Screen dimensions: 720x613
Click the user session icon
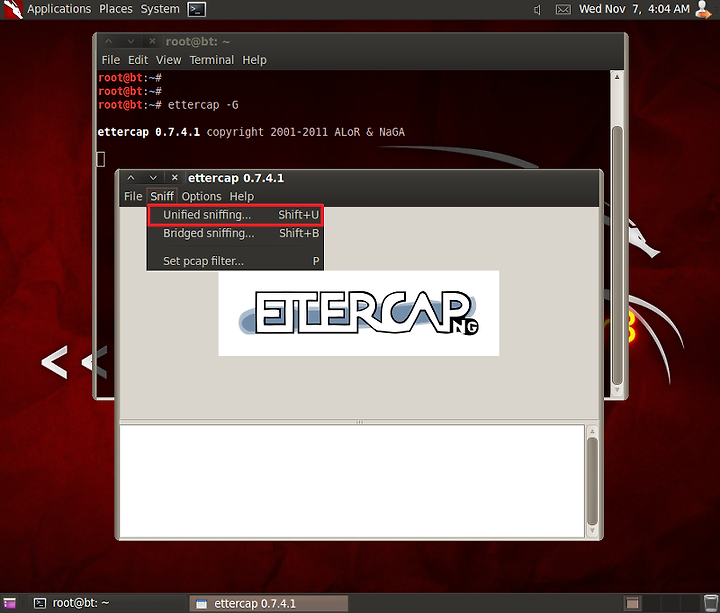click(704, 9)
